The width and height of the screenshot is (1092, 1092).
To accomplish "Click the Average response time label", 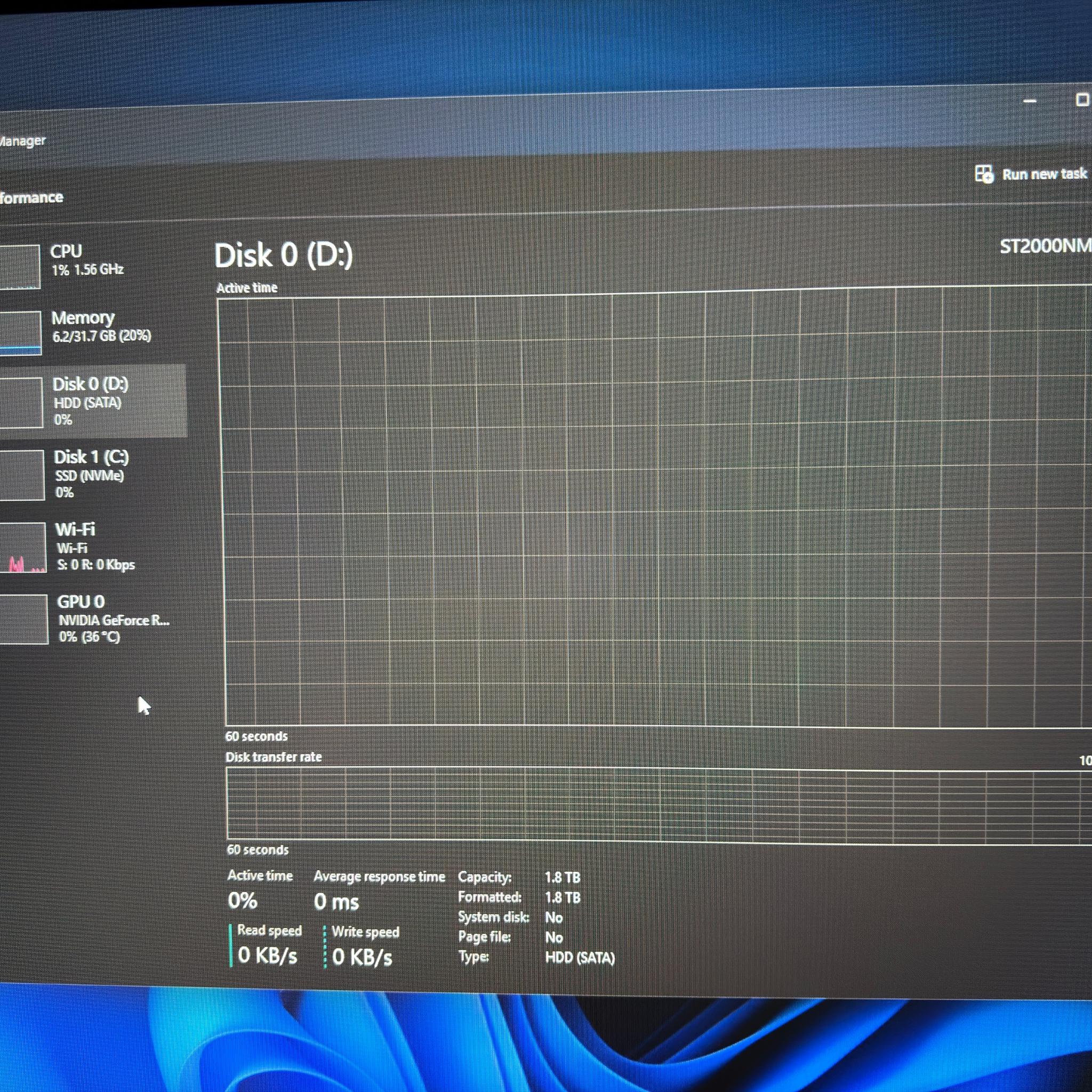I will tap(379, 877).
